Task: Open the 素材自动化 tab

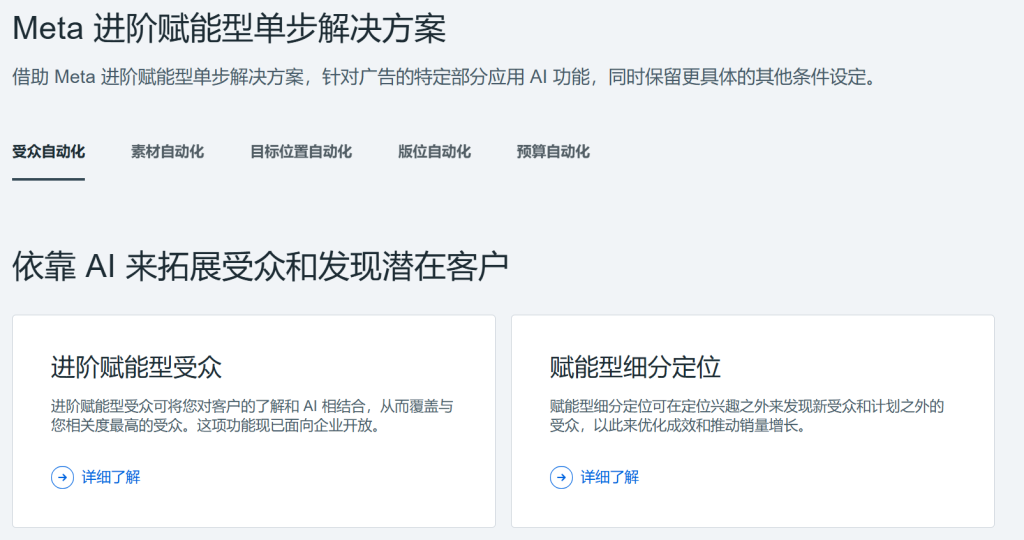Action: [x=167, y=152]
